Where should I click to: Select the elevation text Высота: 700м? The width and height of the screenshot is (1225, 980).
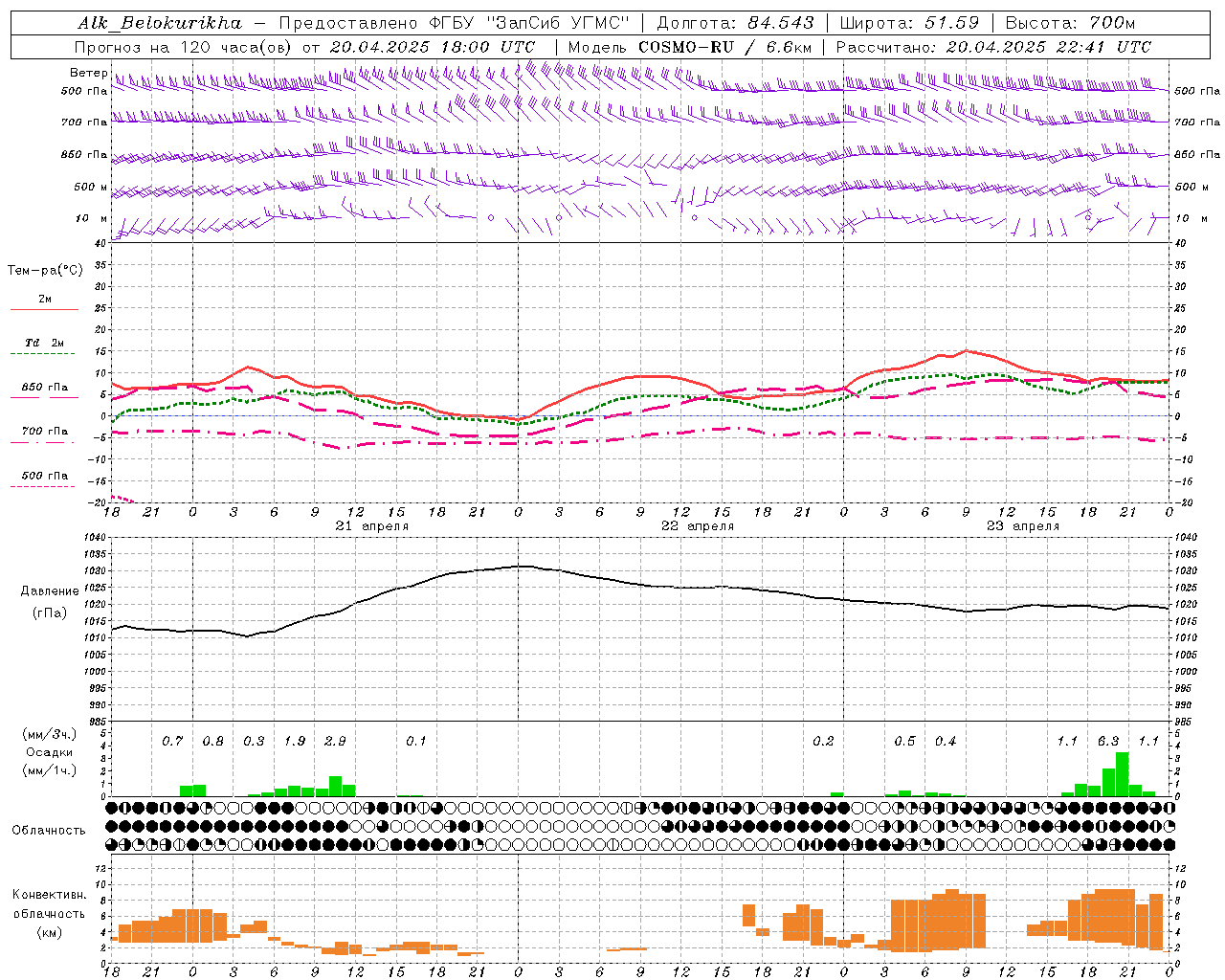click(1070, 23)
